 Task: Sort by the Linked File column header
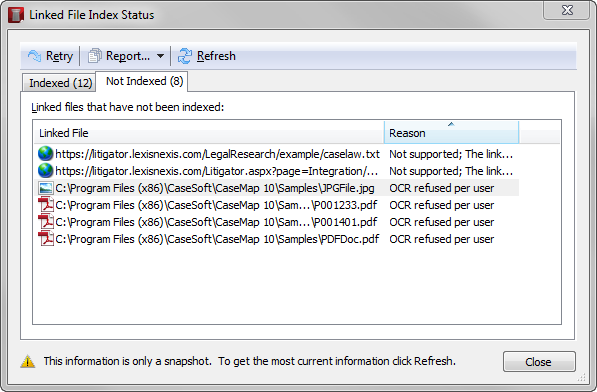209,132
